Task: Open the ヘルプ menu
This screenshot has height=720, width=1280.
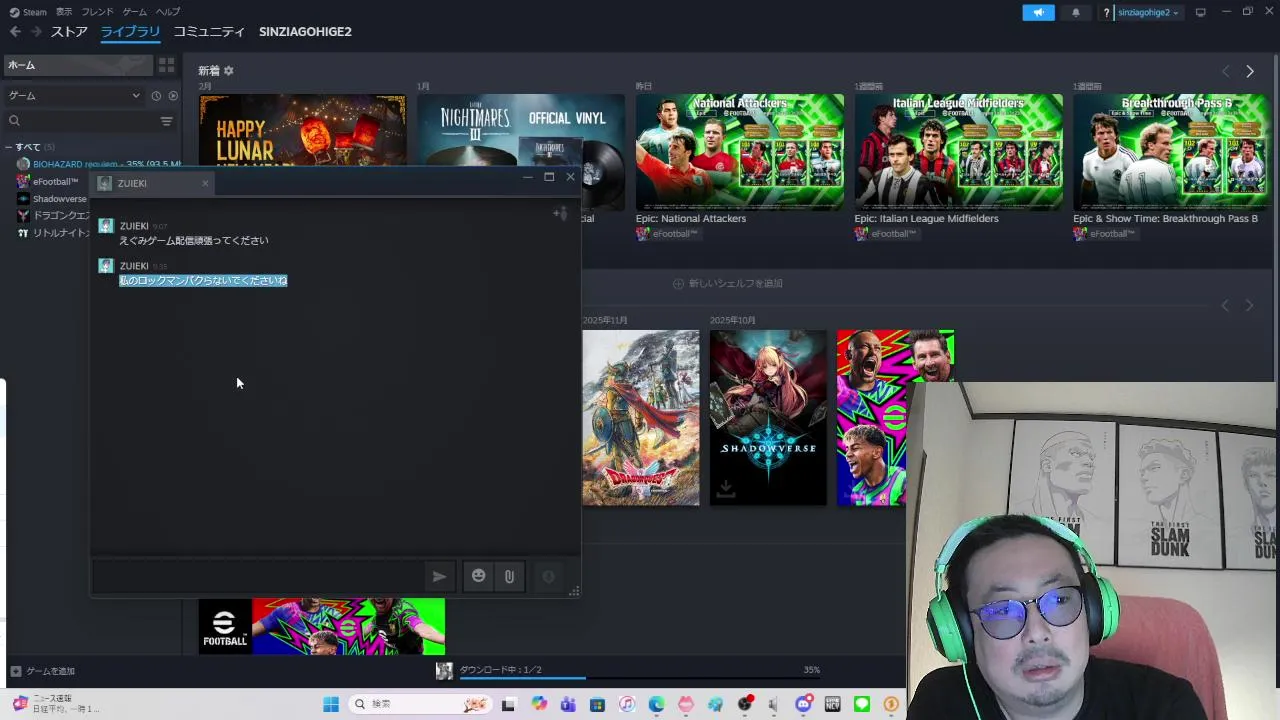Action: click(168, 12)
